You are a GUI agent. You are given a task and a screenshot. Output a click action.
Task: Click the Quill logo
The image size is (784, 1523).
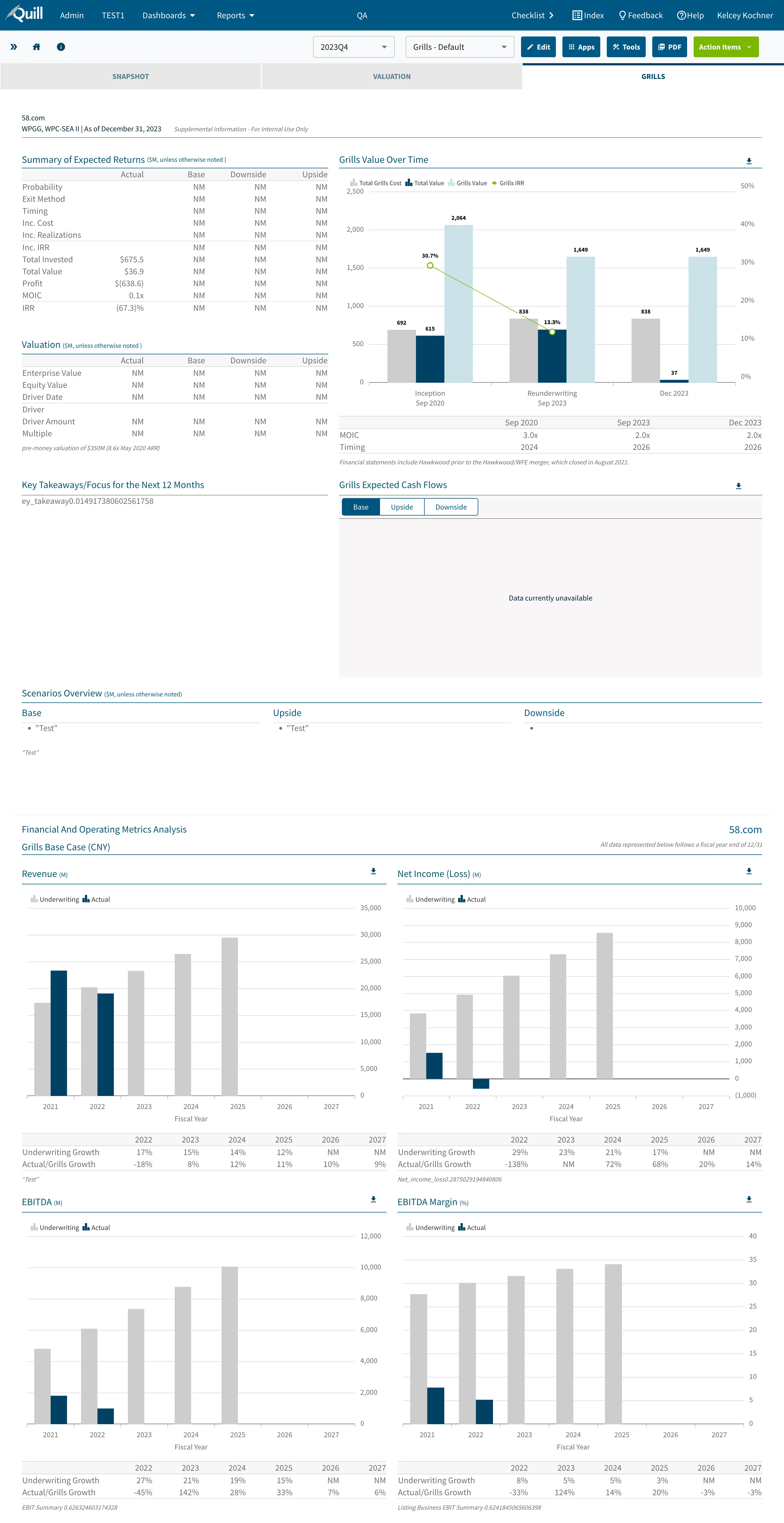pos(24,14)
